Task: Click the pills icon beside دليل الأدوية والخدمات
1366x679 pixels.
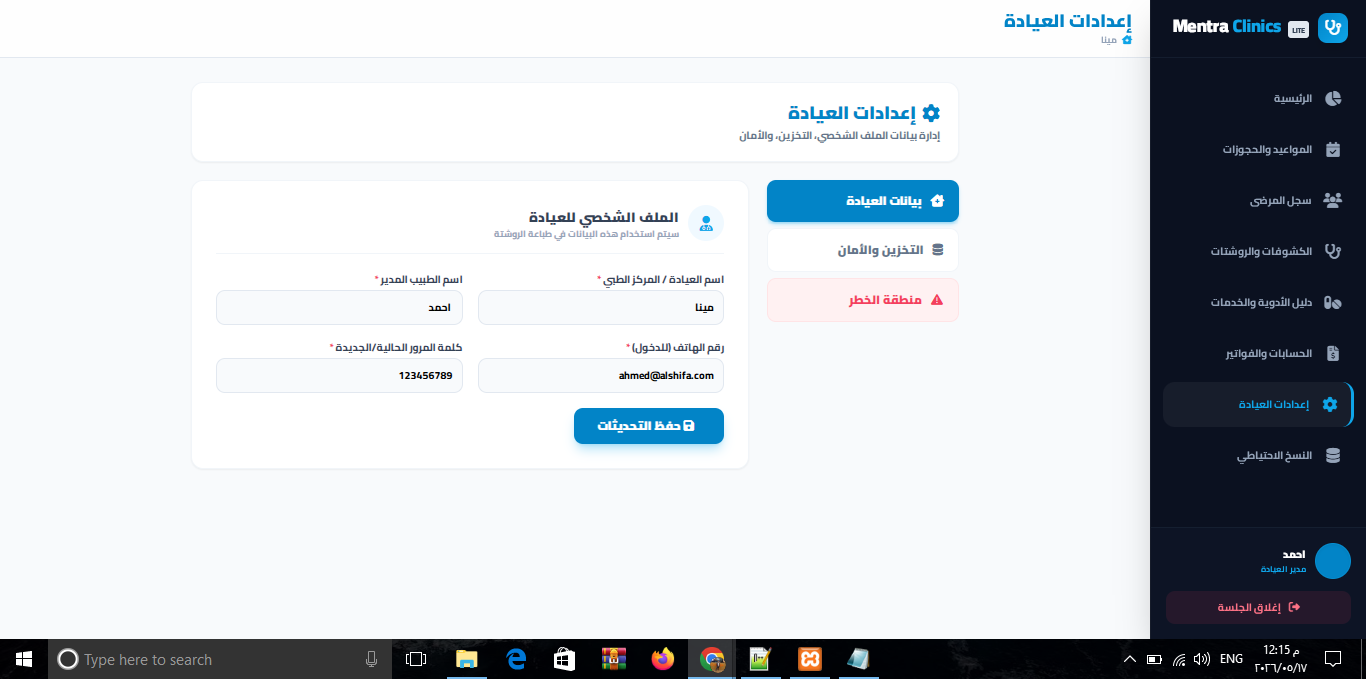Action: (1332, 302)
